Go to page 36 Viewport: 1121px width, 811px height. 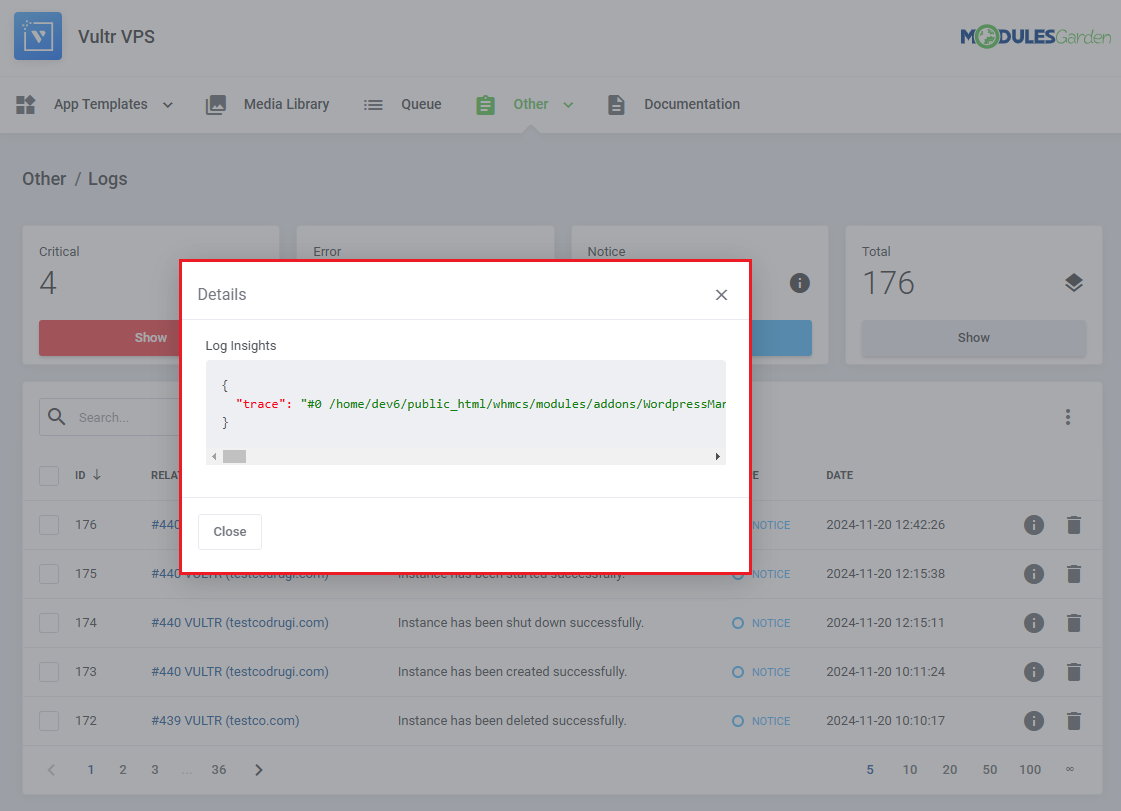click(x=219, y=770)
